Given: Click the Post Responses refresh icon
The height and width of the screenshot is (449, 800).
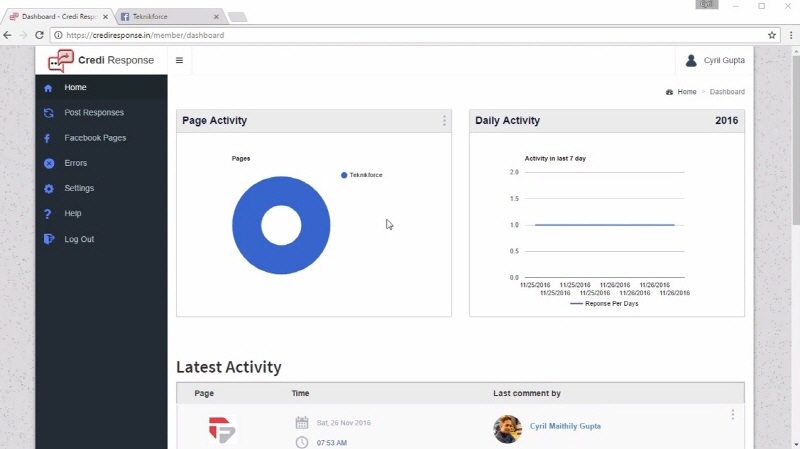Looking at the screenshot, I should pyautogui.click(x=48, y=113).
